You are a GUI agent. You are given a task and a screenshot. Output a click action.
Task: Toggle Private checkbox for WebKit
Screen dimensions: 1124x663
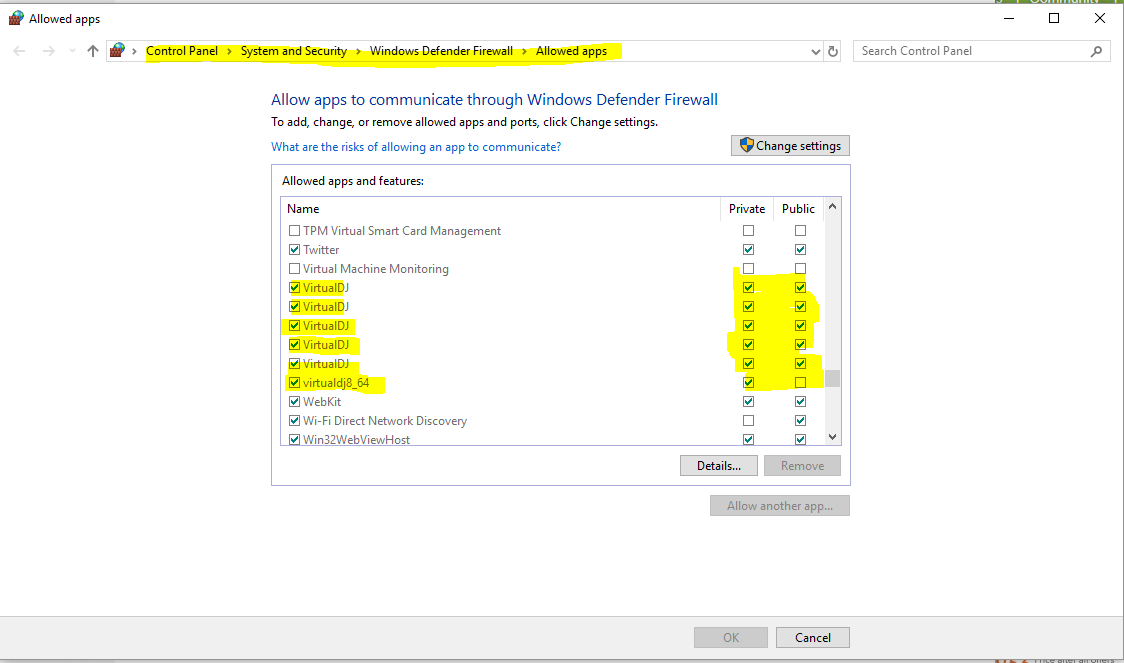pyautogui.click(x=748, y=401)
